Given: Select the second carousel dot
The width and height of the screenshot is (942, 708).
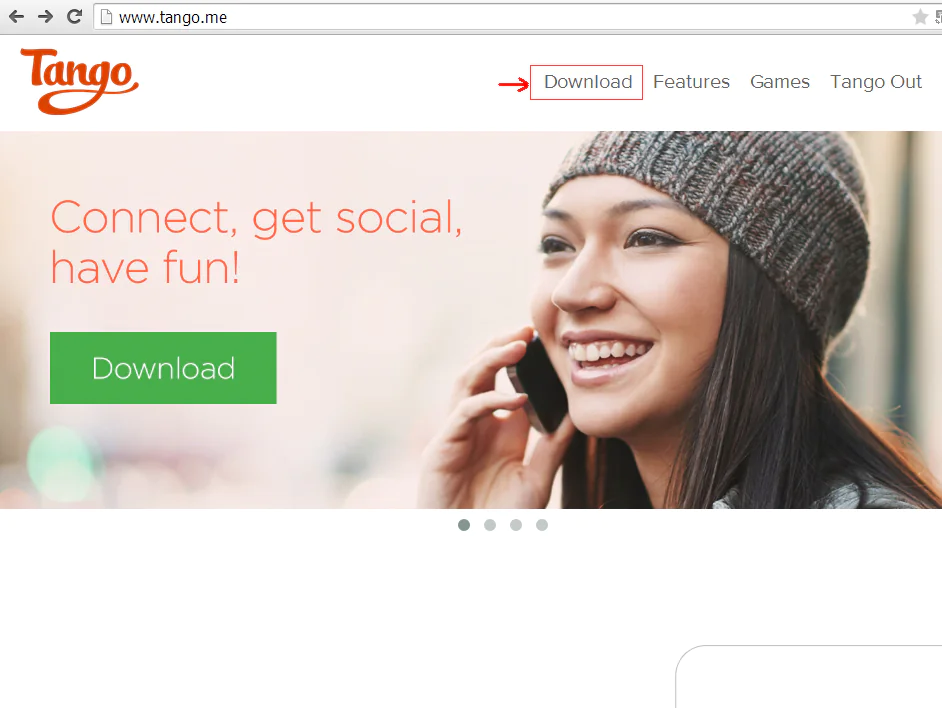Looking at the screenshot, I should point(490,525).
